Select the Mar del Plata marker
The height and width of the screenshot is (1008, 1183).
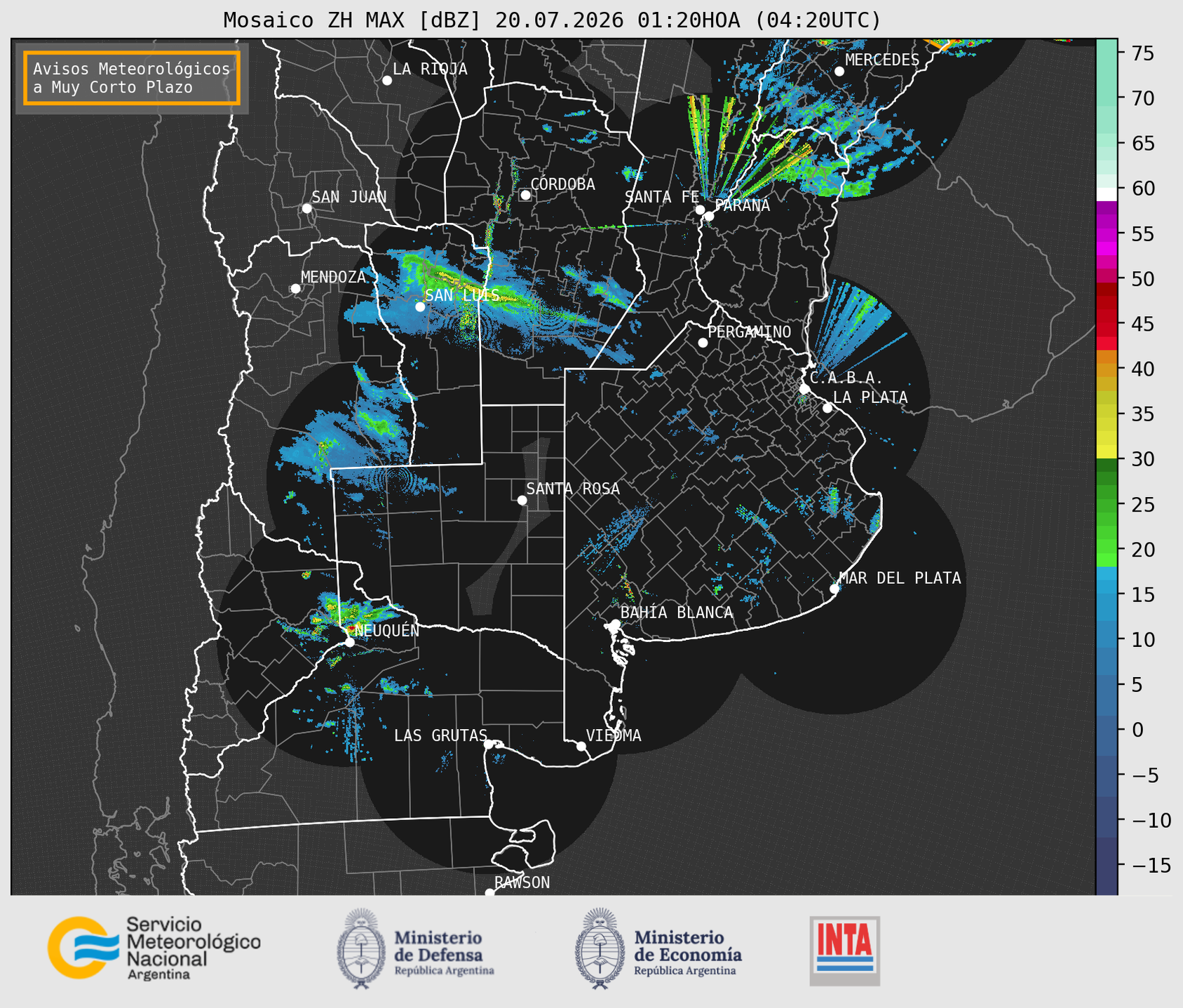coord(834,588)
